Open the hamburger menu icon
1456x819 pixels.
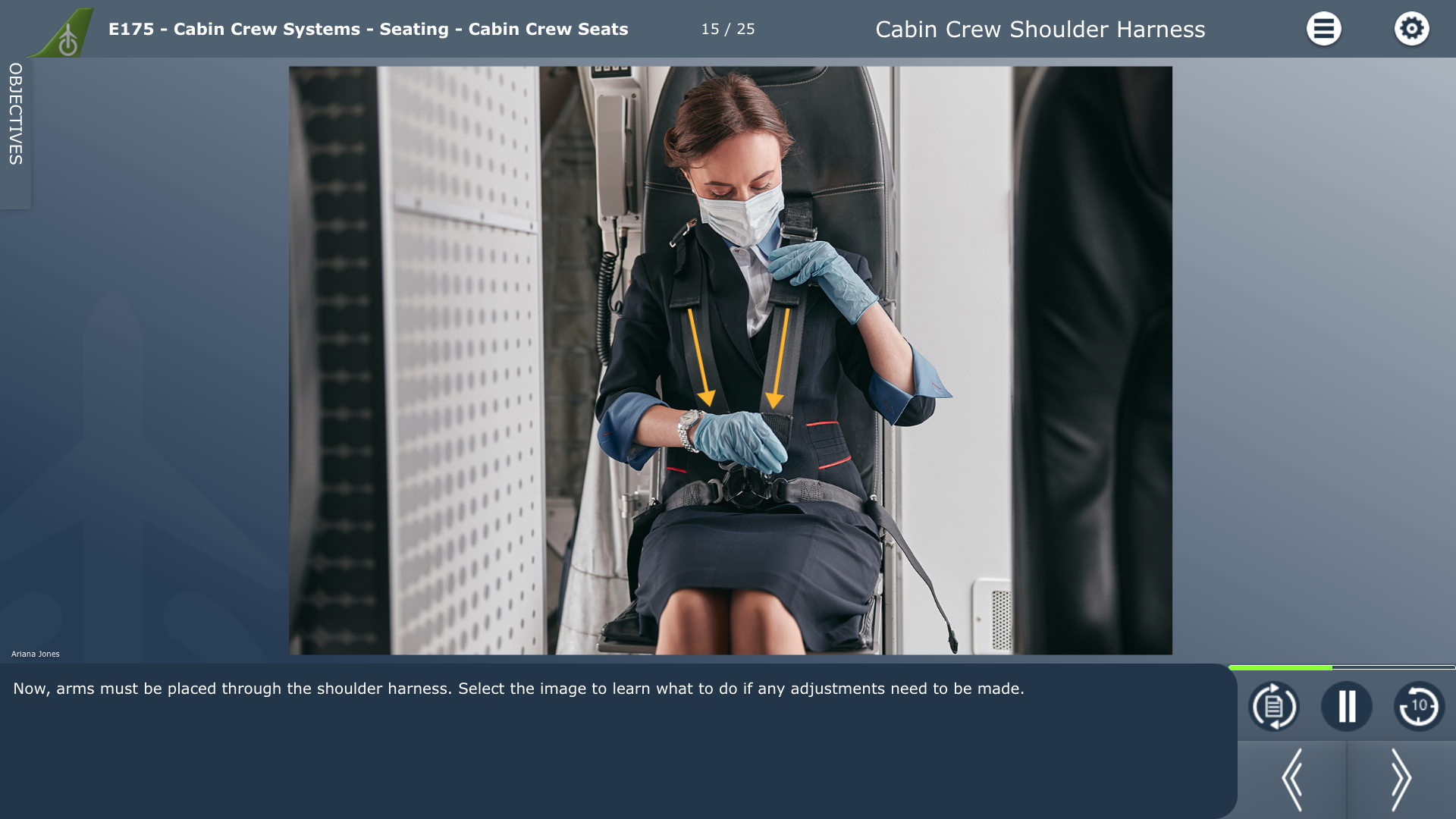[x=1323, y=29]
